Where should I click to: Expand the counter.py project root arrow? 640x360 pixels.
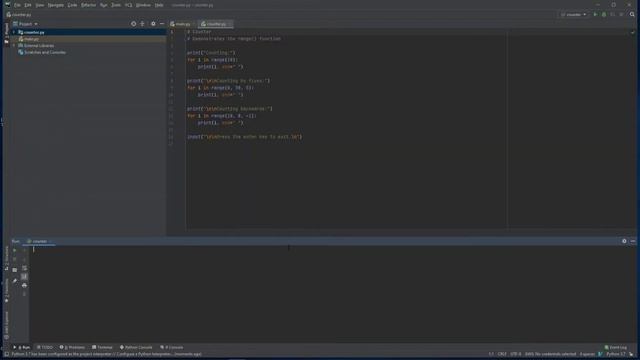pyautogui.click(x=14, y=32)
